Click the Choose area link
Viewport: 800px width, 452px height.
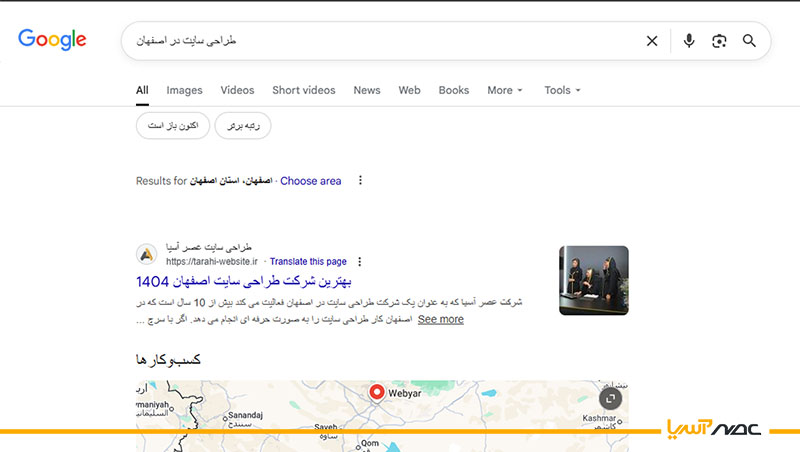tap(311, 181)
